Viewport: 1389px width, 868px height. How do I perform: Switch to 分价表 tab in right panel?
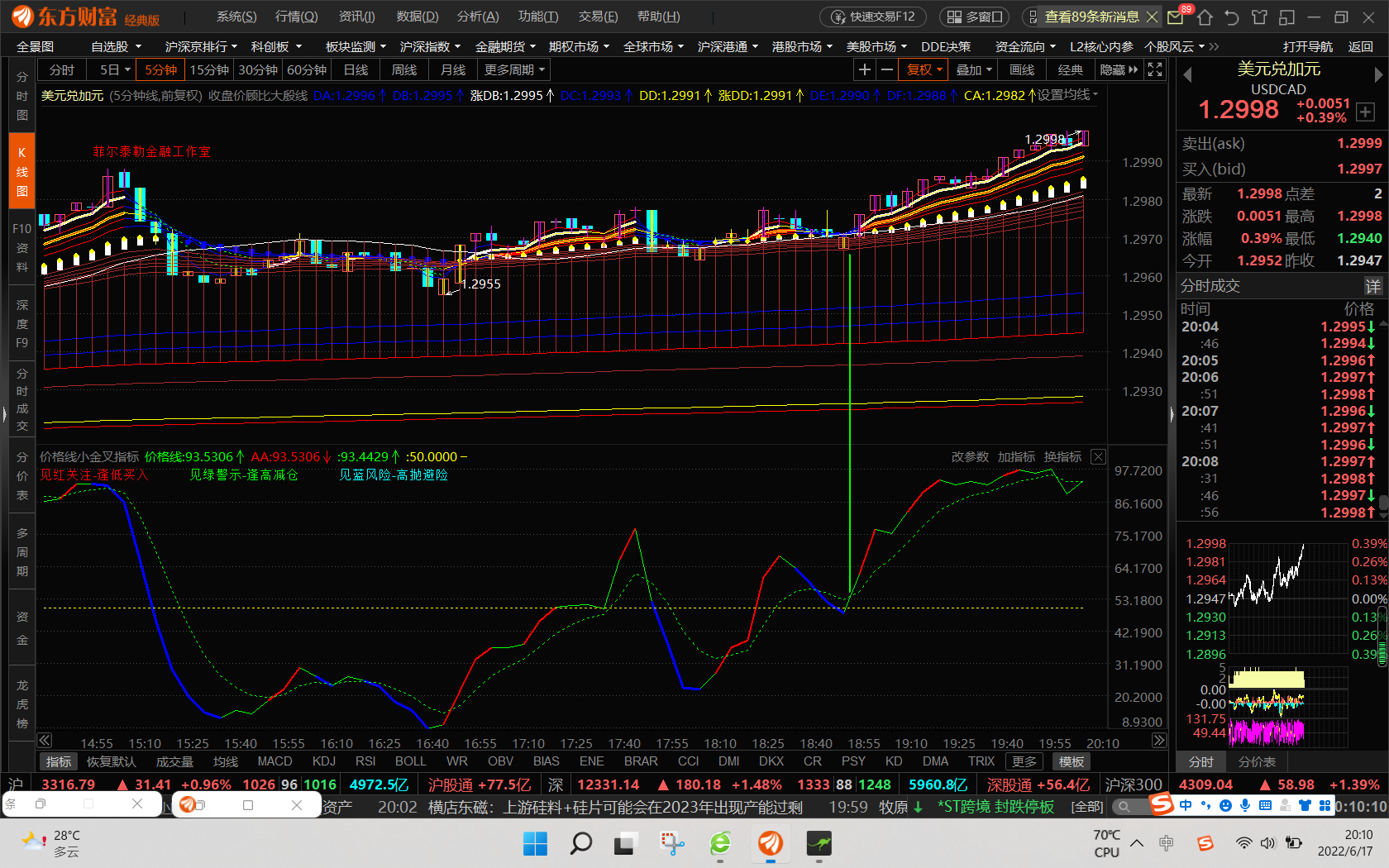pyautogui.click(x=1257, y=761)
